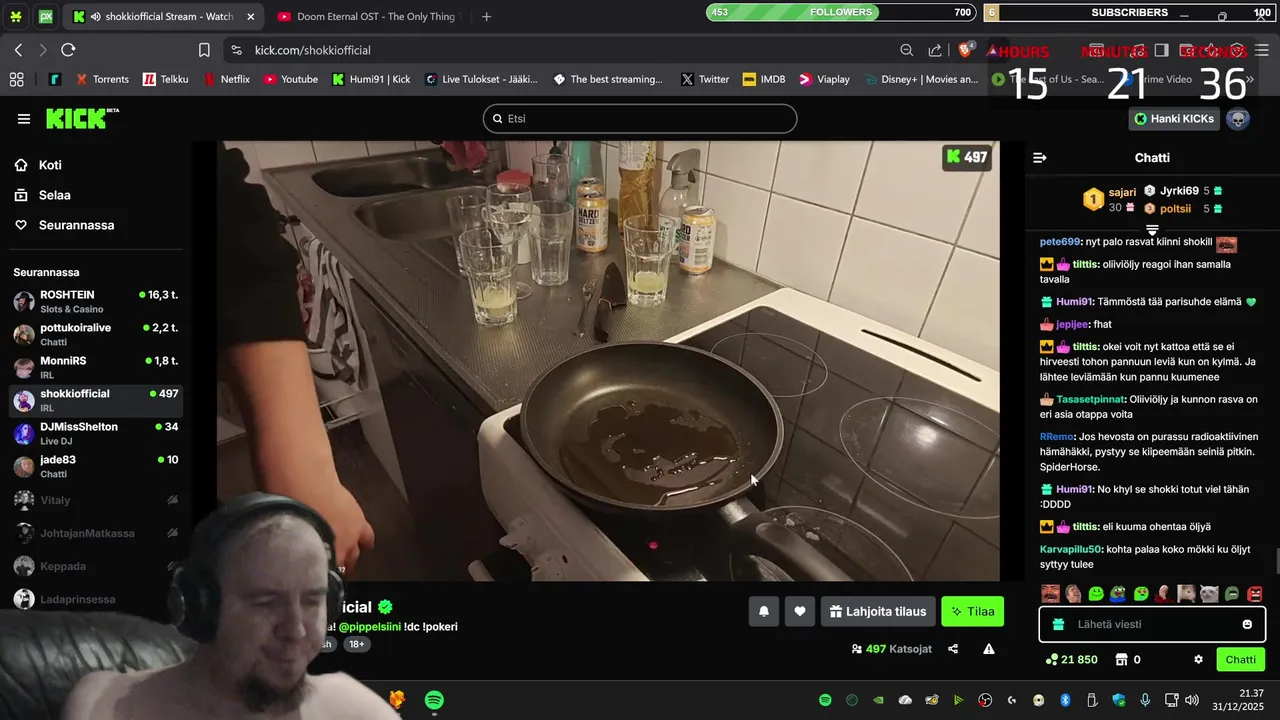Click the Lahjoita tilaus button
Screen dimensions: 1280x720
click(x=877, y=611)
